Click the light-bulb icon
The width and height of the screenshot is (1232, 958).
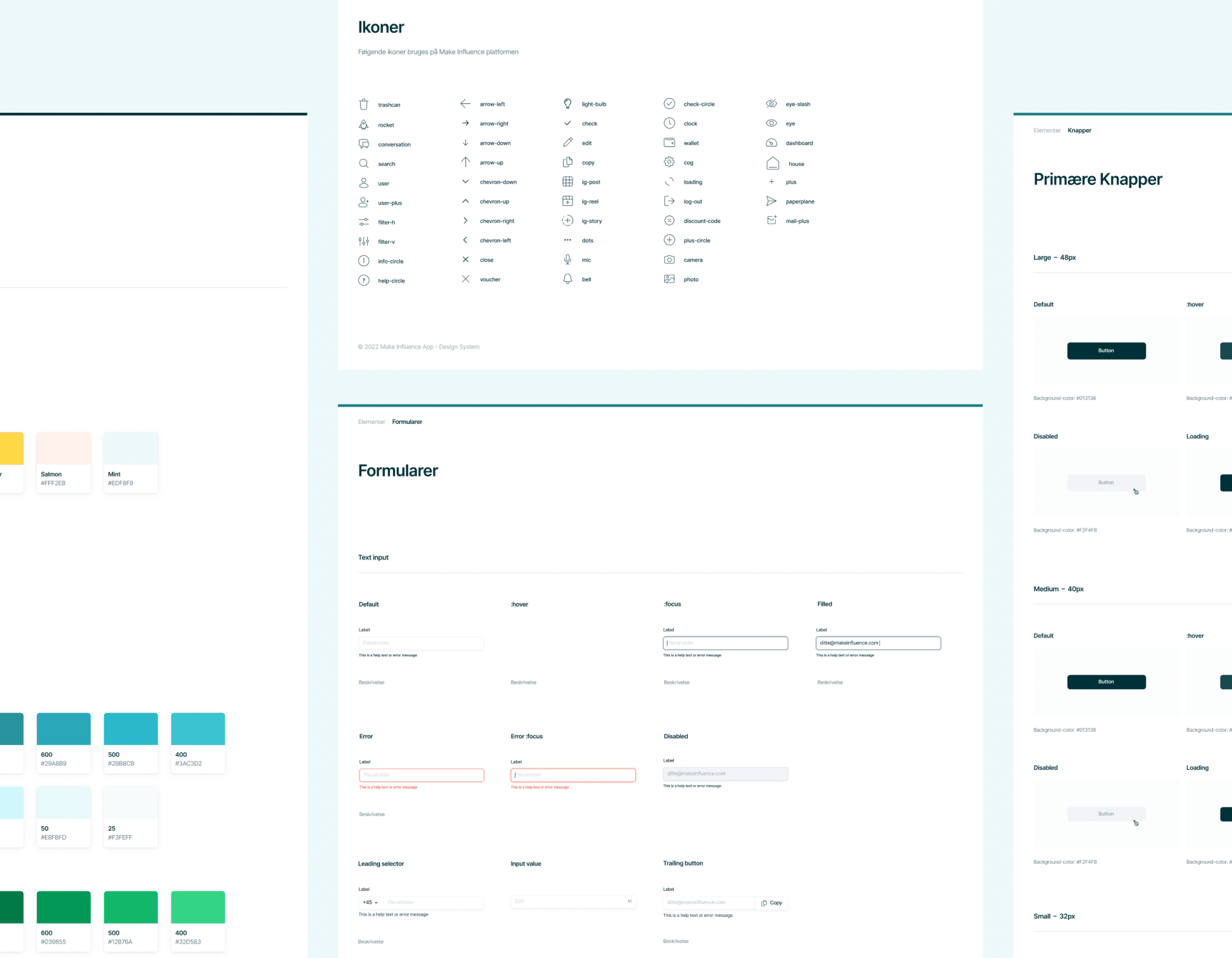click(567, 104)
